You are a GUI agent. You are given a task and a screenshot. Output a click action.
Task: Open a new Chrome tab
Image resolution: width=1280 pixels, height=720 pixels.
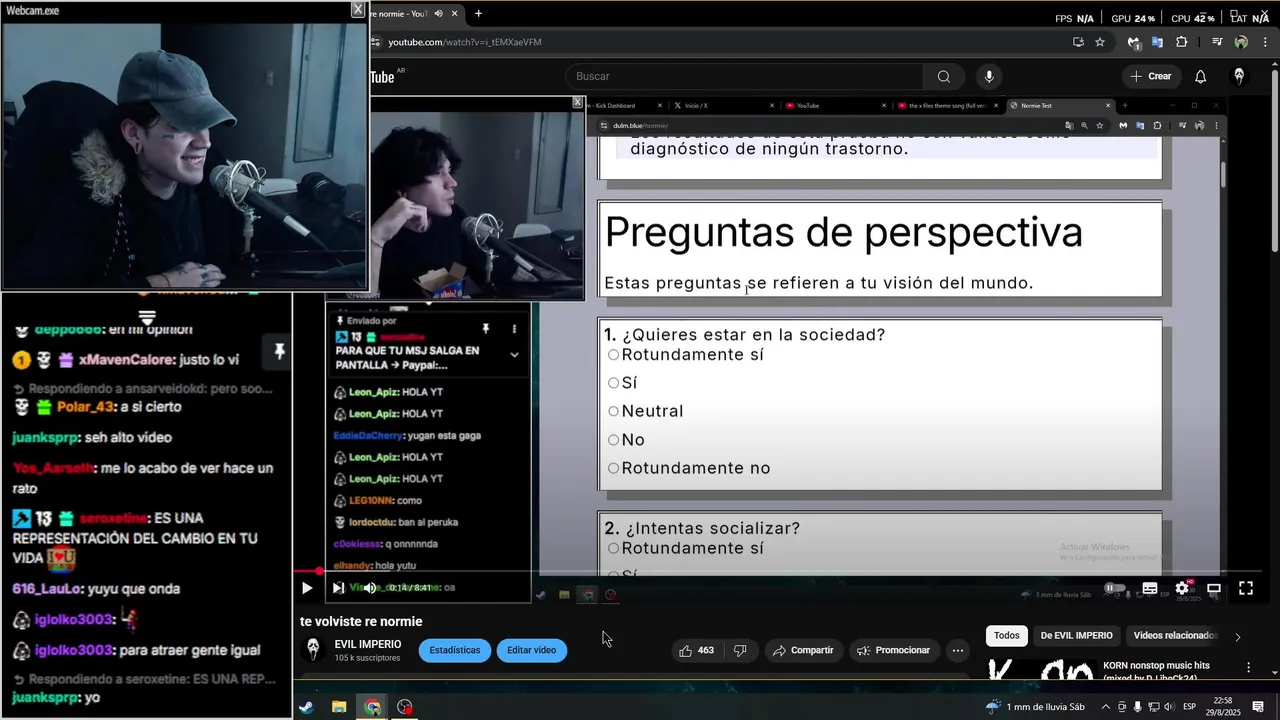pyautogui.click(x=478, y=13)
